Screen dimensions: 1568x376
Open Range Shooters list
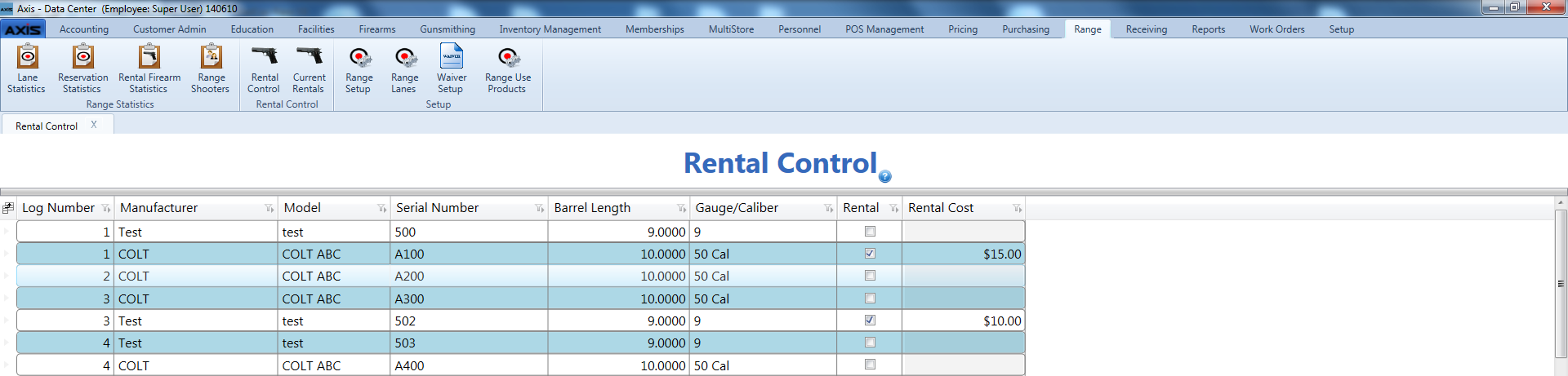(211, 70)
